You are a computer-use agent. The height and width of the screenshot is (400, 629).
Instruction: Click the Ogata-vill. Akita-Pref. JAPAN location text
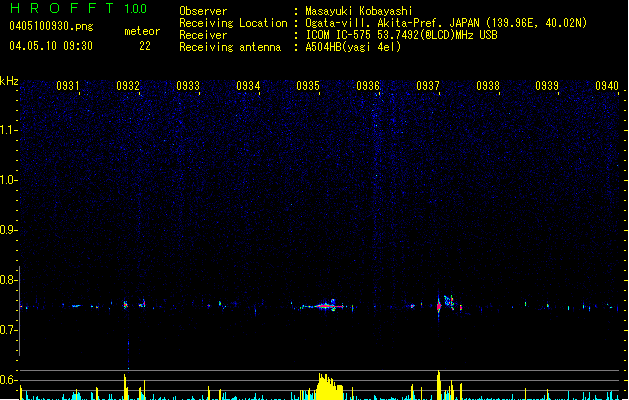coord(446,23)
